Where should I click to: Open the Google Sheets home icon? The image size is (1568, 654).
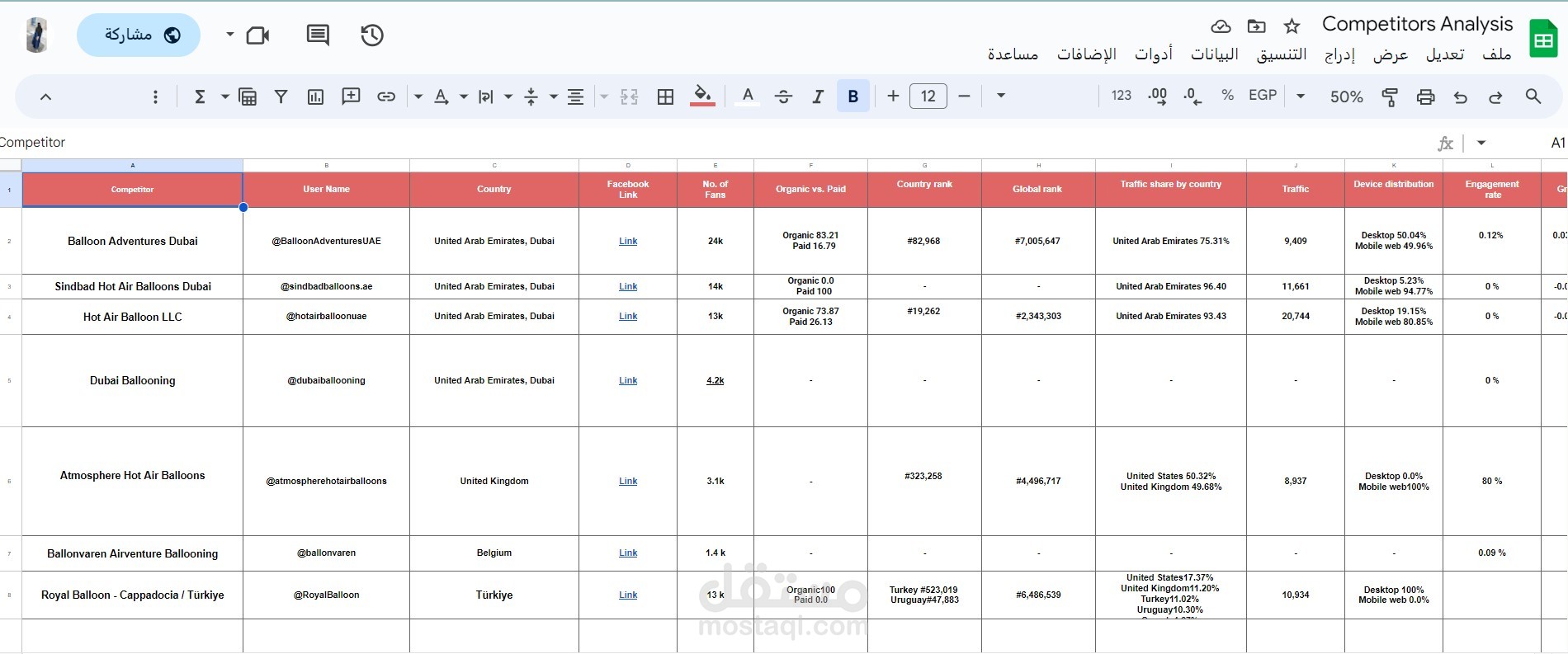tap(1542, 39)
